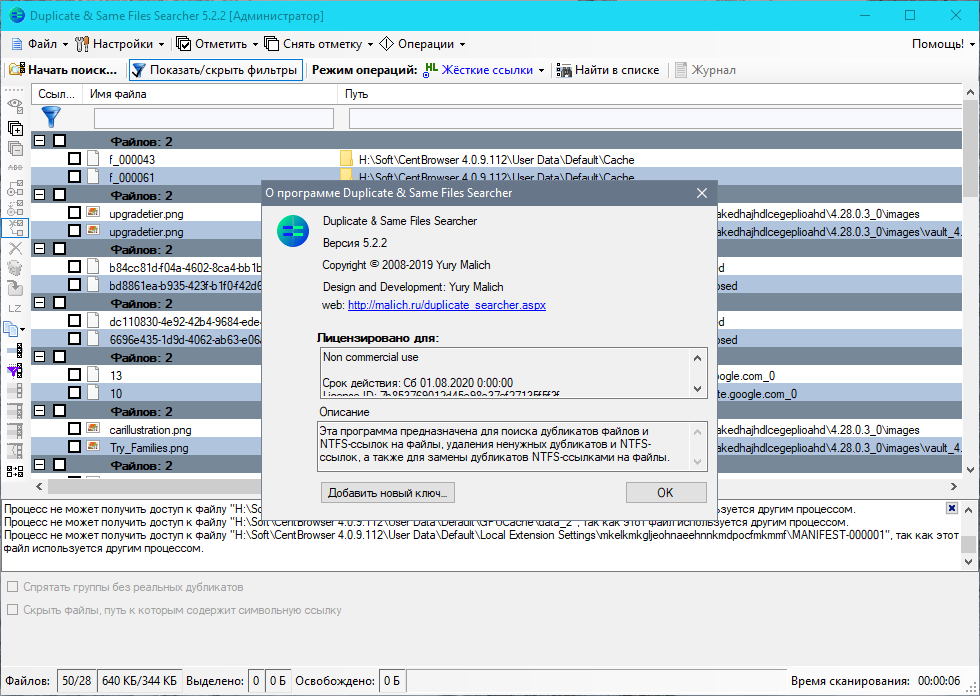Tick the checkbox for f_000061
Viewport: 980px width, 696px height.
pyautogui.click(x=74, y=177)
